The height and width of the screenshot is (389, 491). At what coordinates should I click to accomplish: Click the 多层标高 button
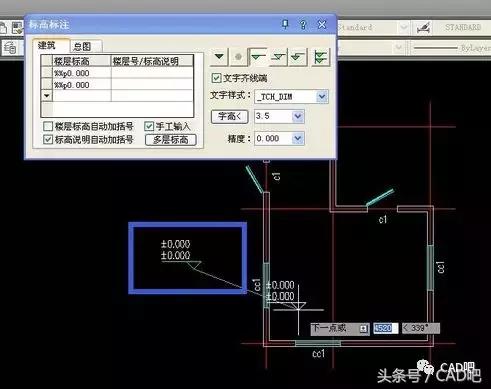pyautogui.click(x=171, y=140)
